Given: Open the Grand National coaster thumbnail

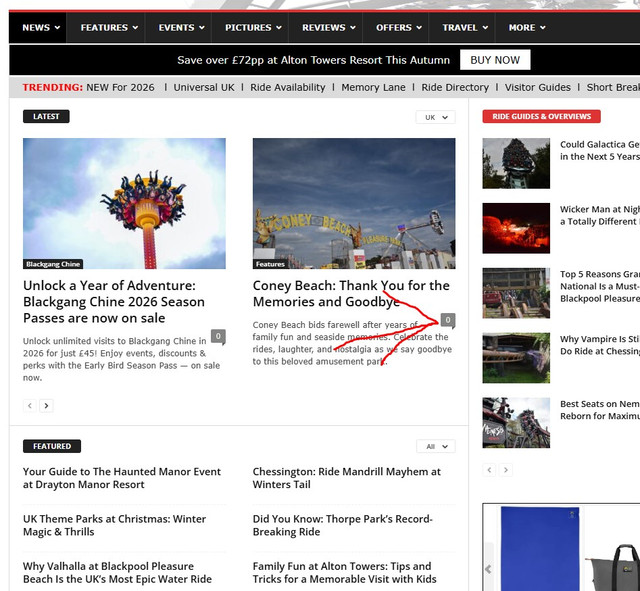Looking at the screenshot, I should tap(516, 293).
